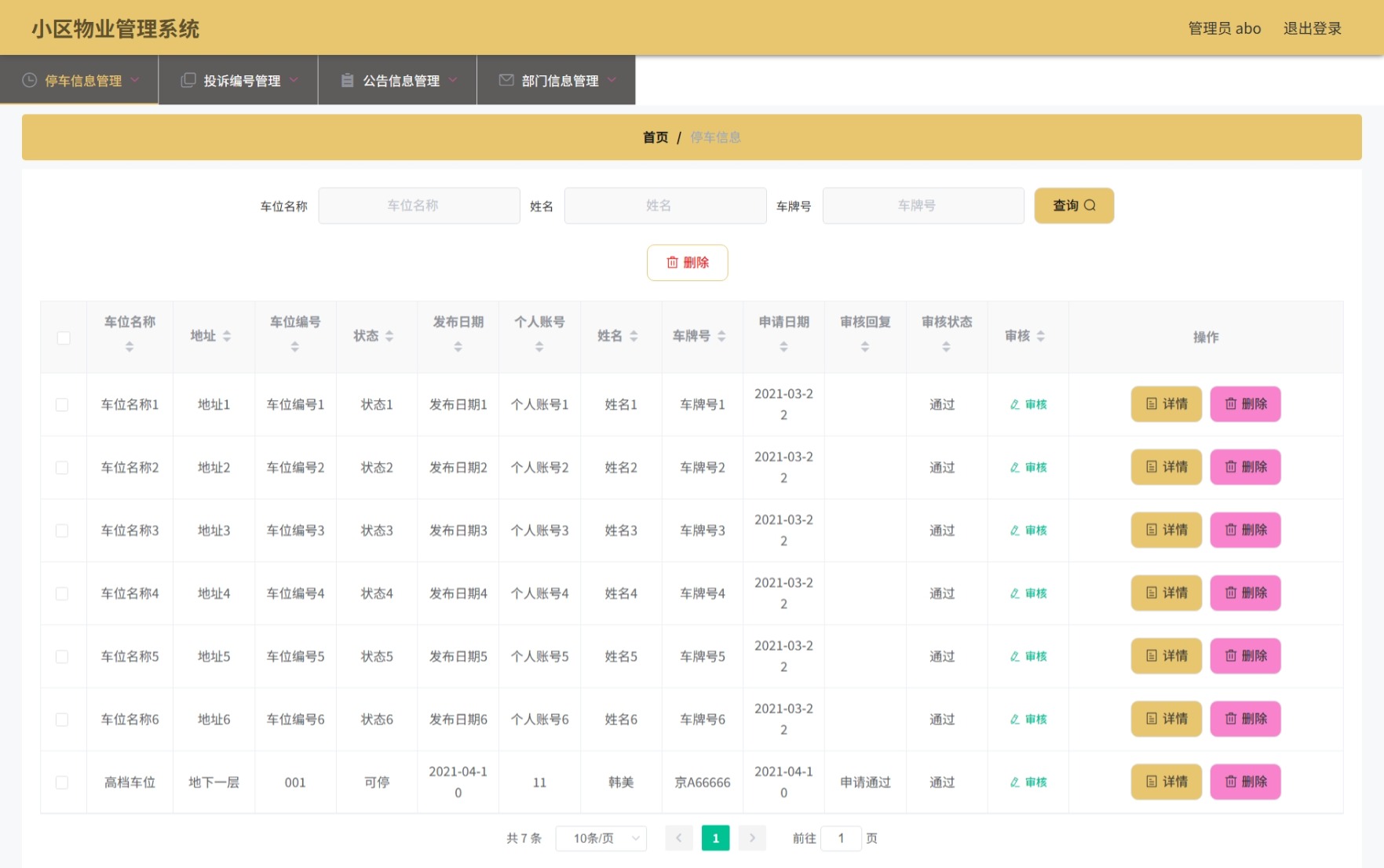Click the 京A66666 plate cell

coord(703,782)
